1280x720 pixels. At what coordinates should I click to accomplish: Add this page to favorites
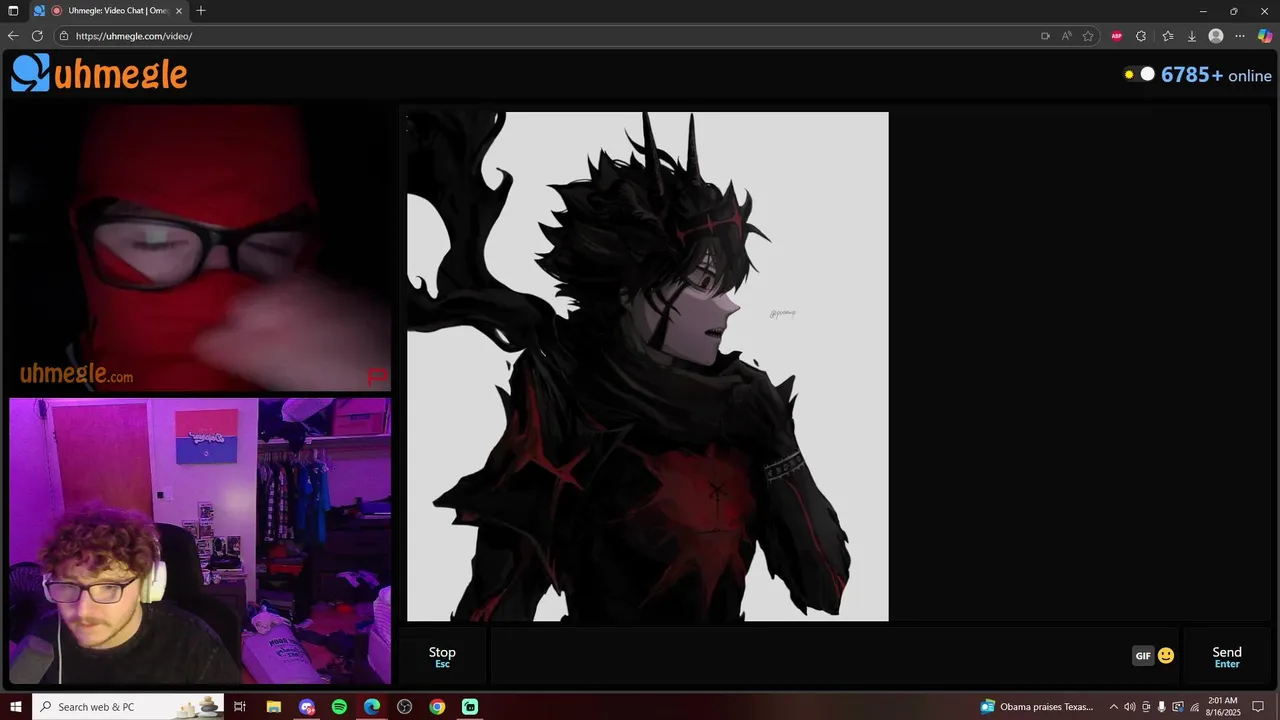(1088, 36)
